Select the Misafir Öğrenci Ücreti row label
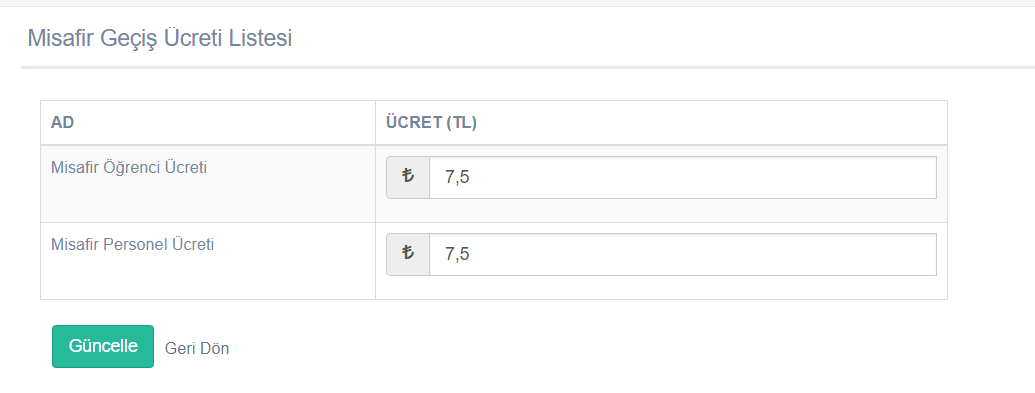Viewport: 1035px width, 393px height. pos(129,168)
